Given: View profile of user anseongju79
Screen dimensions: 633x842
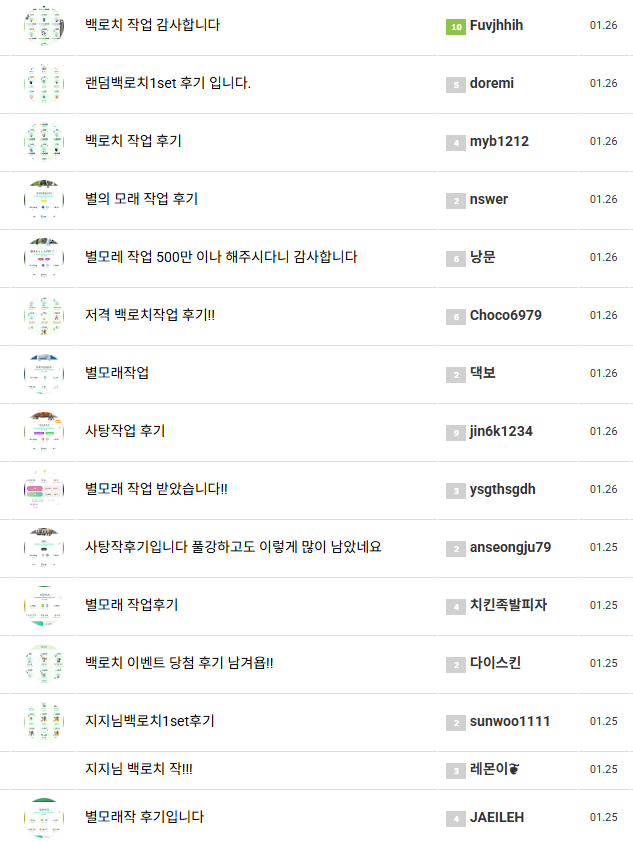Looking at the screenshot, I should click(x=510, y=547).
